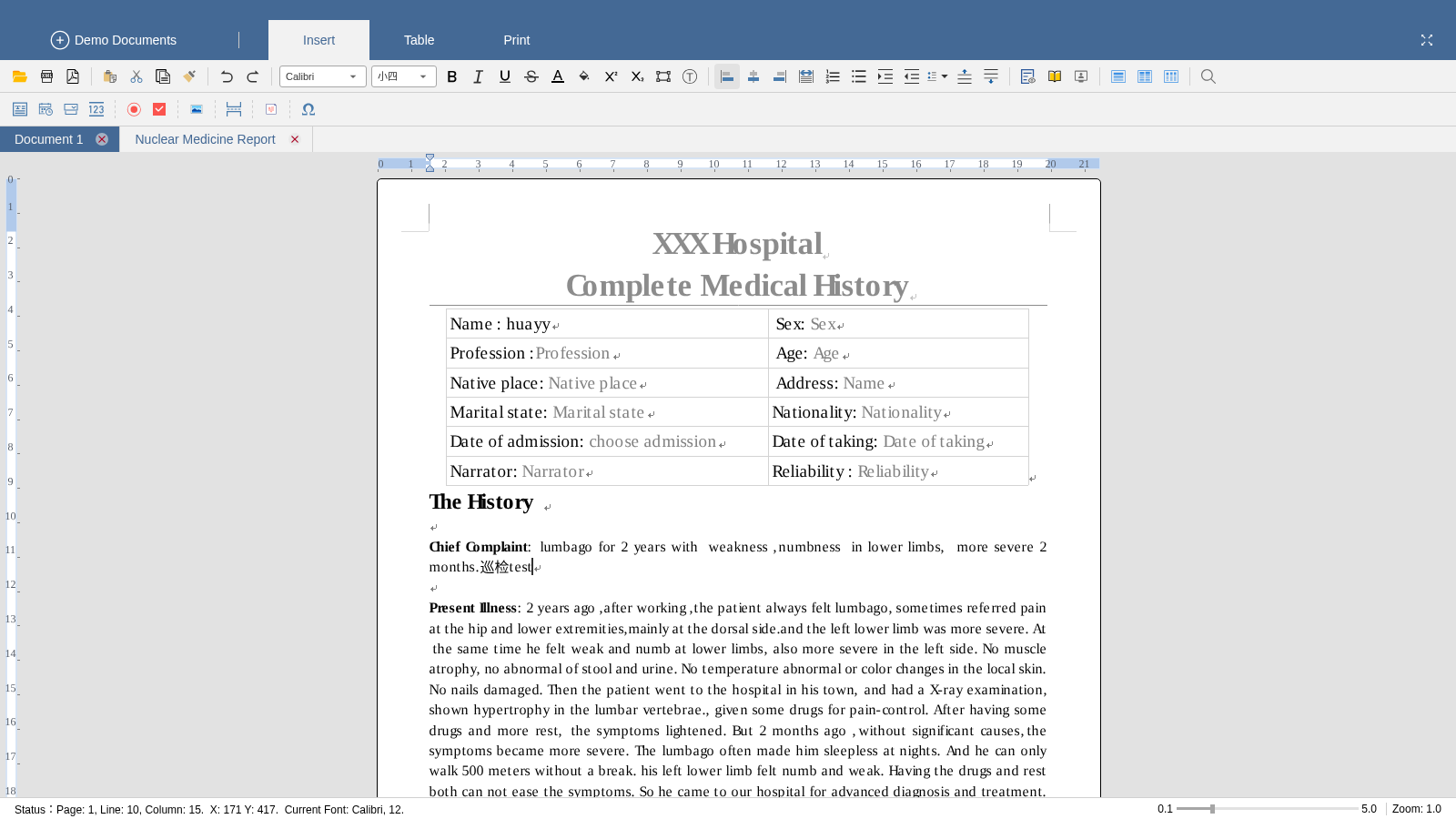The height and width of the screenshot is (819, 1456).
Task: Decrease the paragraph indent
Action: (912, 76)
